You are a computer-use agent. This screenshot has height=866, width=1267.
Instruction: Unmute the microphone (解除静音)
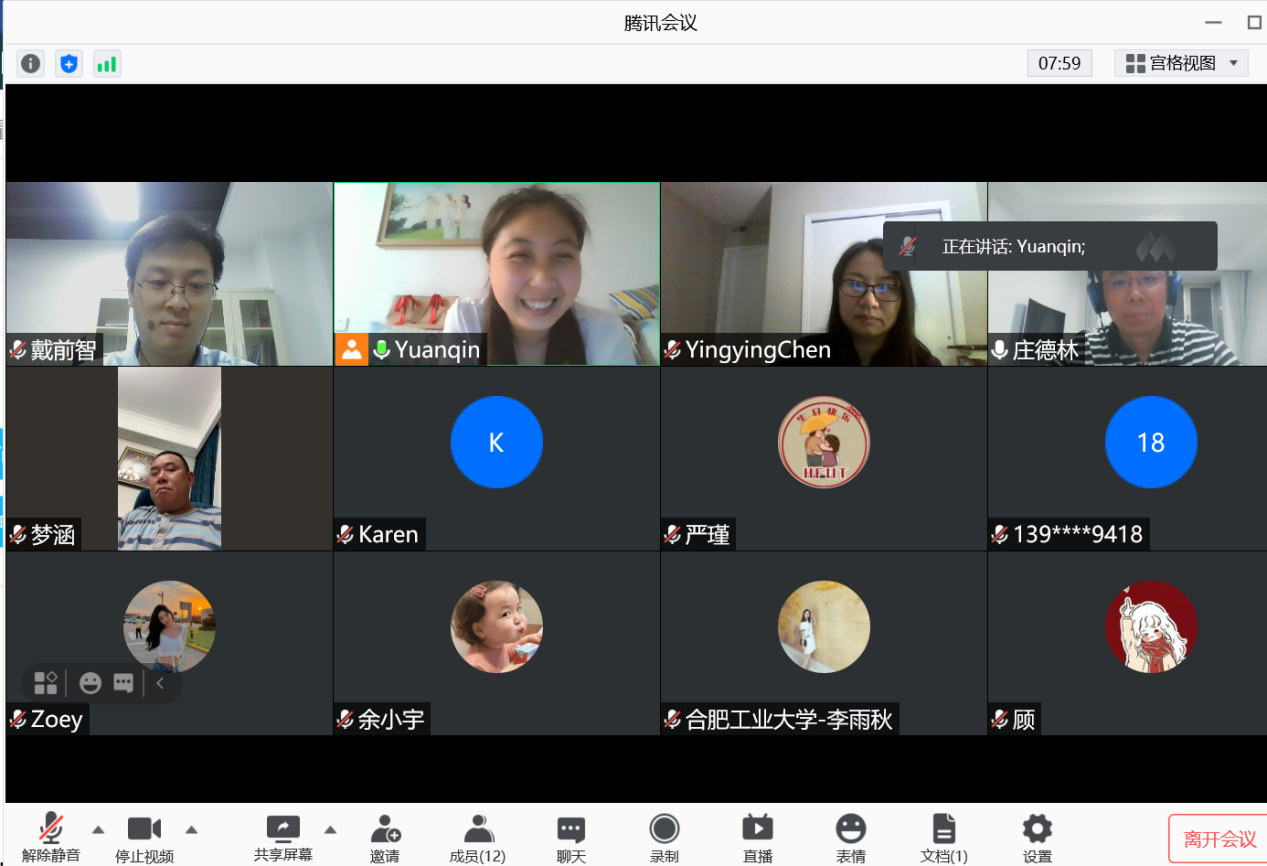pyautogui.click(x=51, y=837)
